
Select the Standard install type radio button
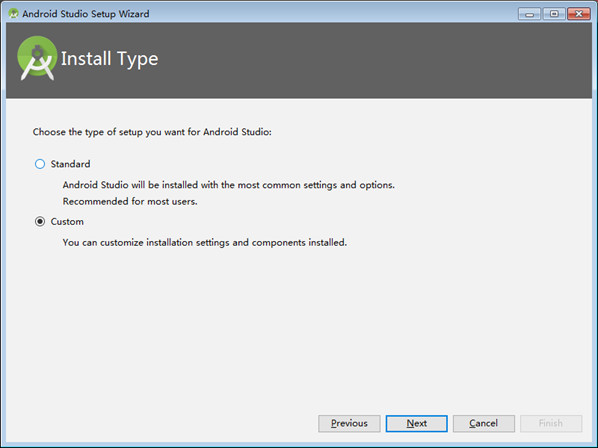pos(40,164)
